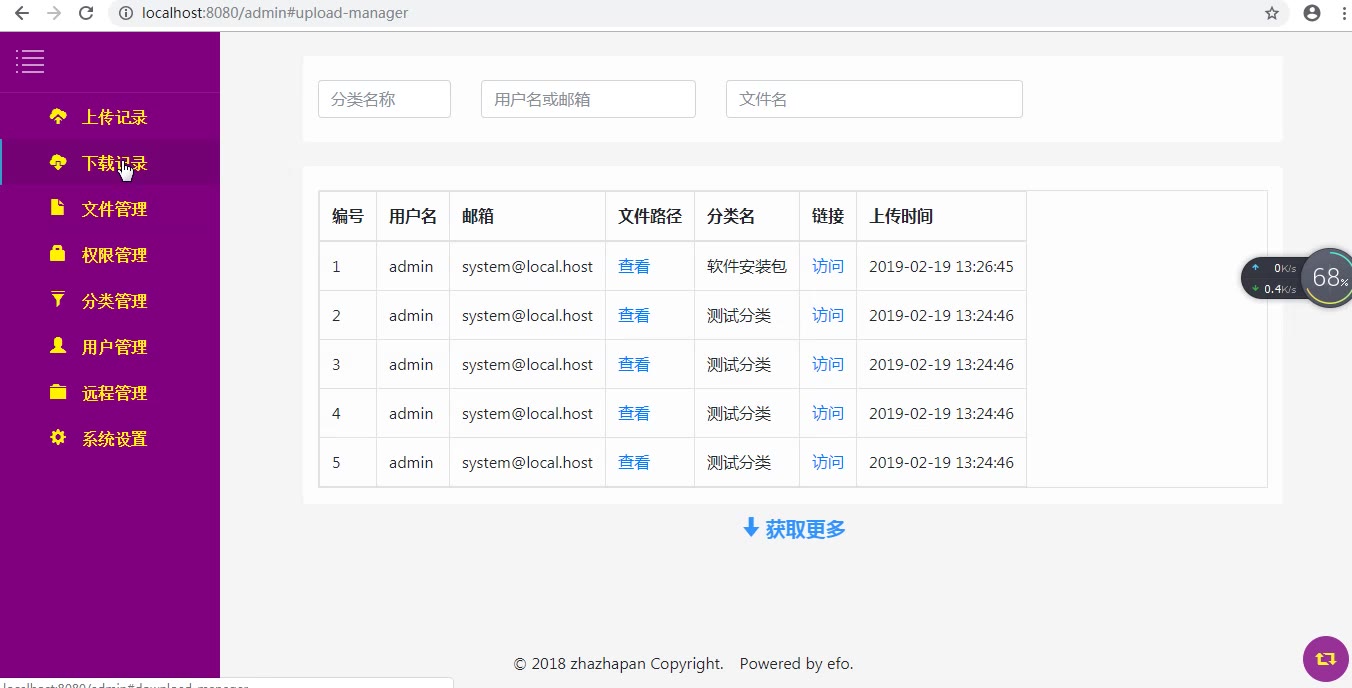Click 访问 link in row 3
Image resolution: width=1352 pixels, height=688 pixels.
coord(828,365)
